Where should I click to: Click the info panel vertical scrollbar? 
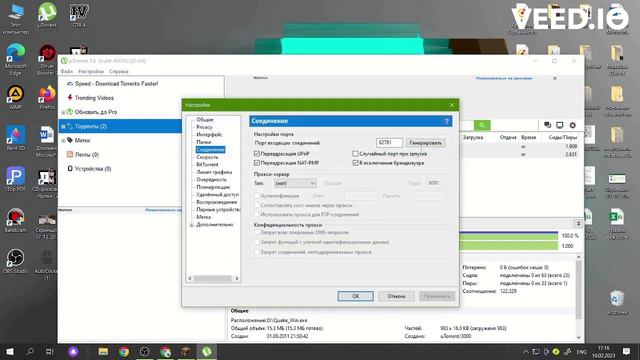(578, 297)
